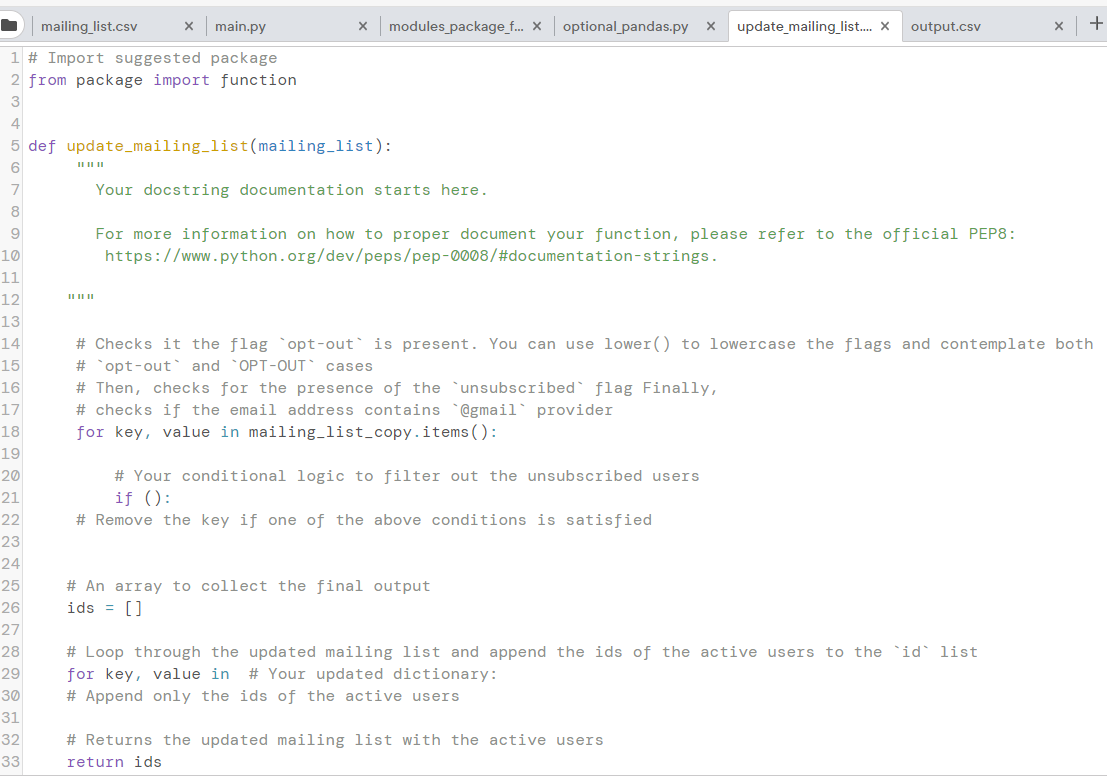Switch to mailing_list.csv tab

tap(89, 26)
